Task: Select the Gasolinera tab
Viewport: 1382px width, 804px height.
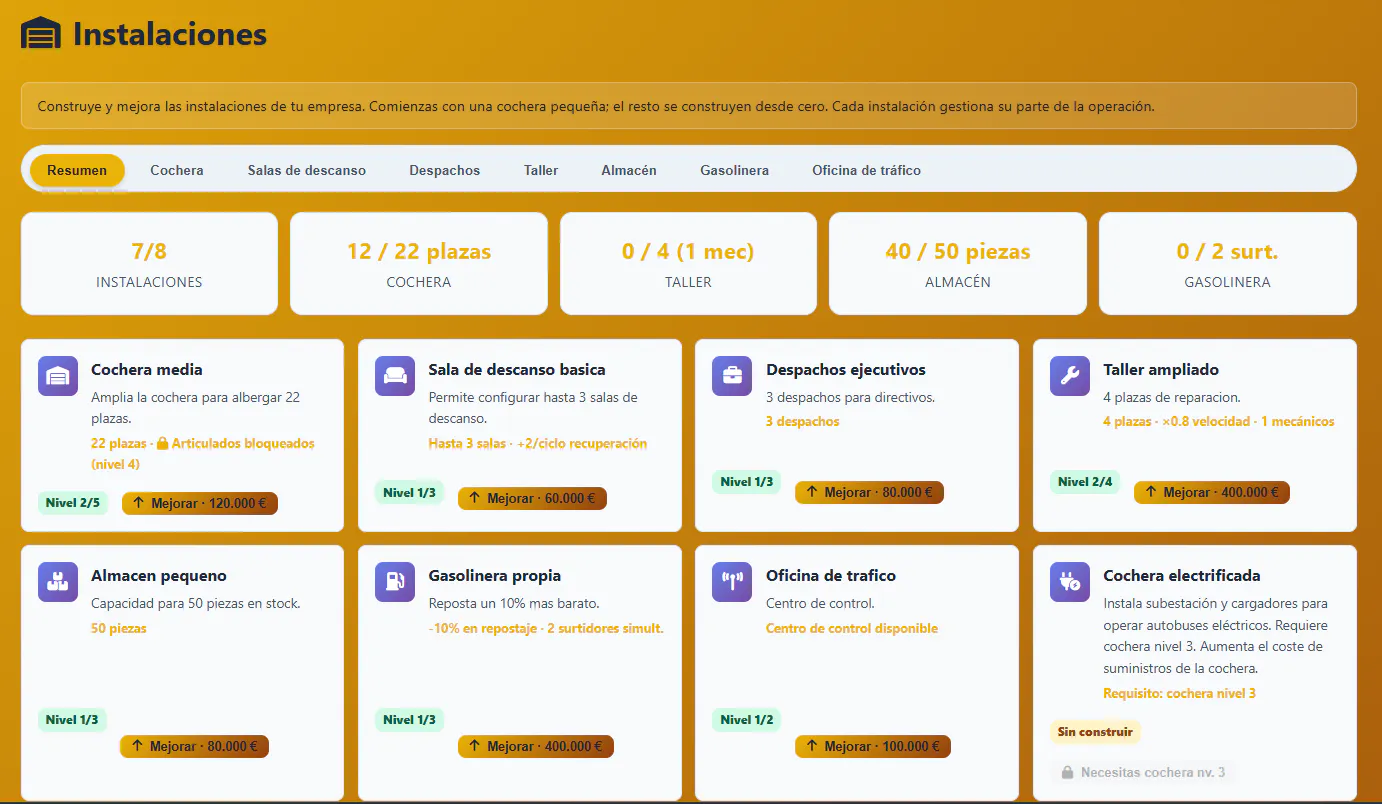Action: (x=734, y=170)
